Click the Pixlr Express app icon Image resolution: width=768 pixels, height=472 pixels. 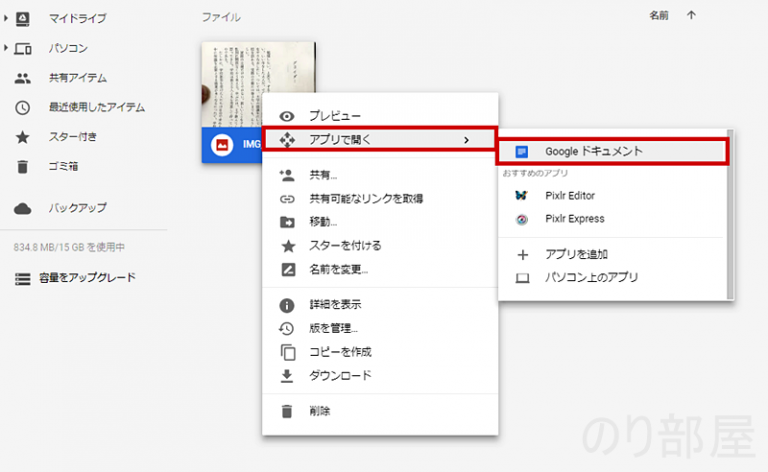tap(521, 219)
